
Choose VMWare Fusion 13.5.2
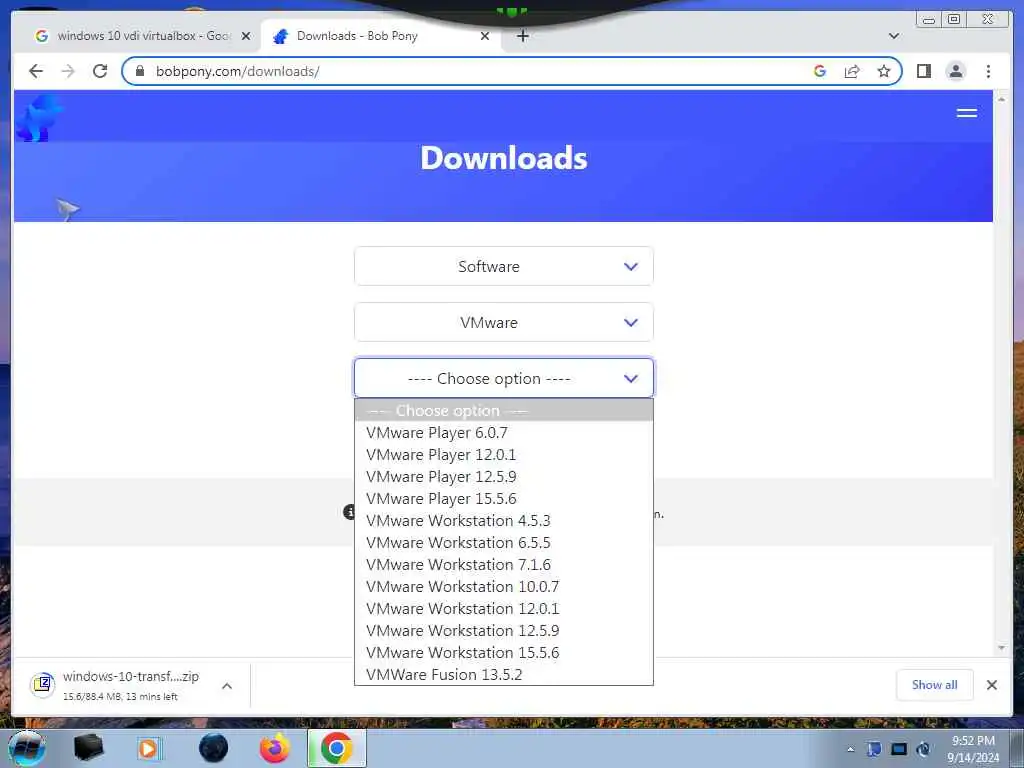tap(504, 675)
